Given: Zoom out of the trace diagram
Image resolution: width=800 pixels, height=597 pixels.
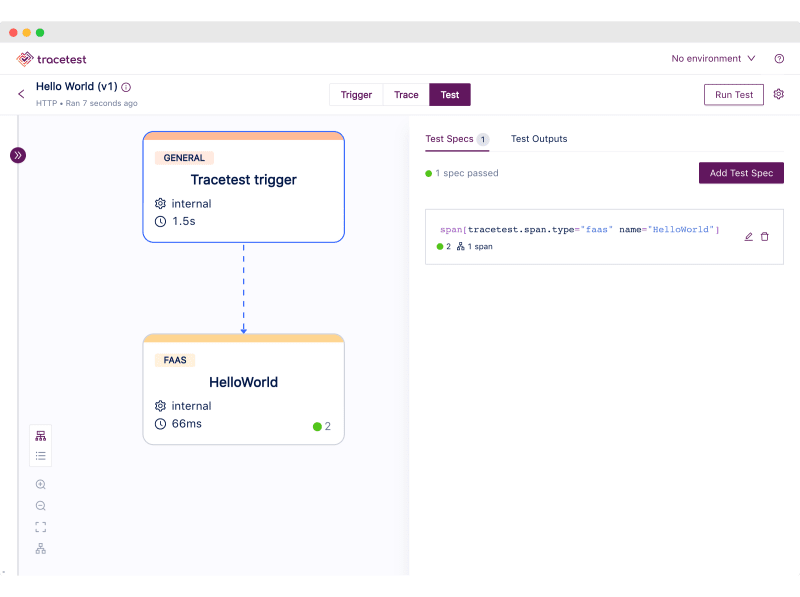Looking at the screenshot, I should tap(41, 506).
